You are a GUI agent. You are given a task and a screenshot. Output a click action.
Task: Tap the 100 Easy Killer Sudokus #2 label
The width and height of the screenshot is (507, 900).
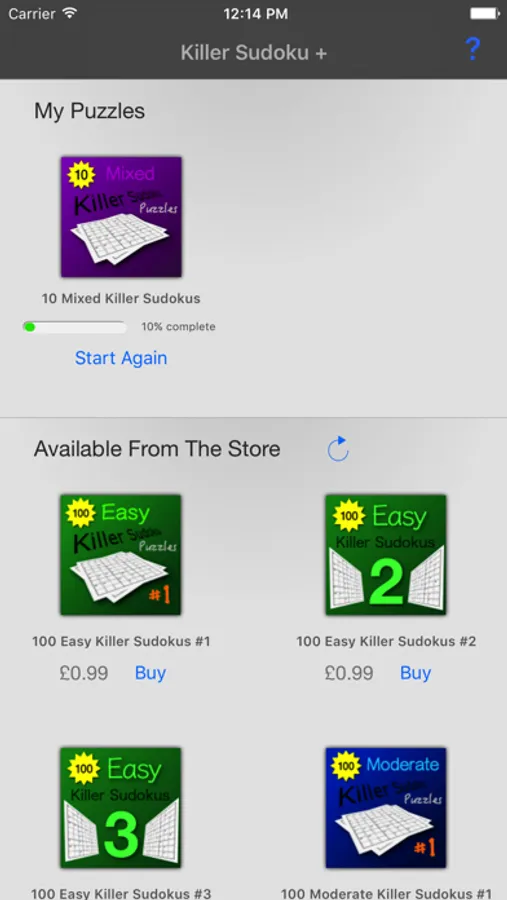click(x=386, y=641)
